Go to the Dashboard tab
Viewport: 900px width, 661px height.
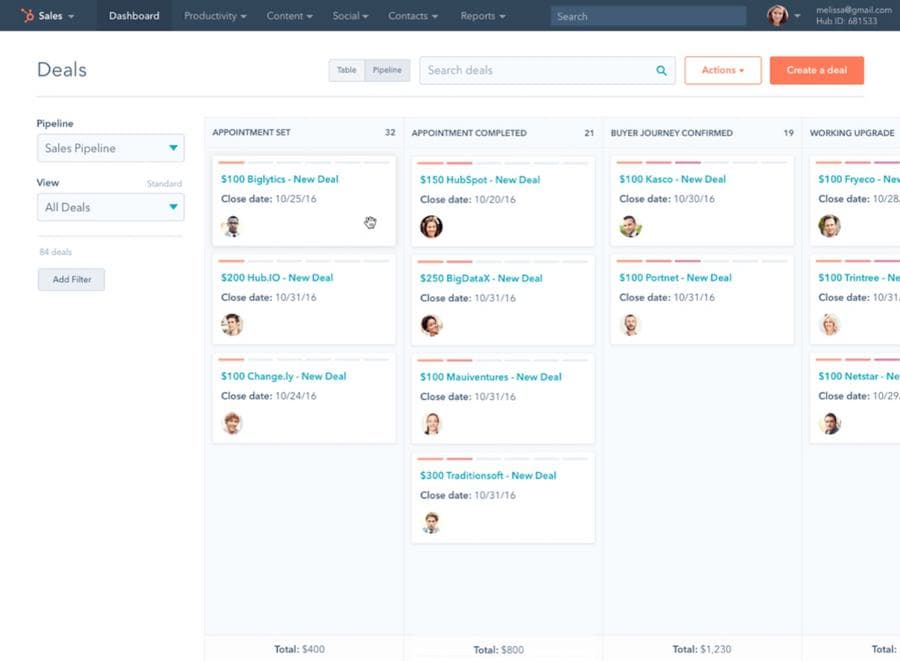[134, 15]
